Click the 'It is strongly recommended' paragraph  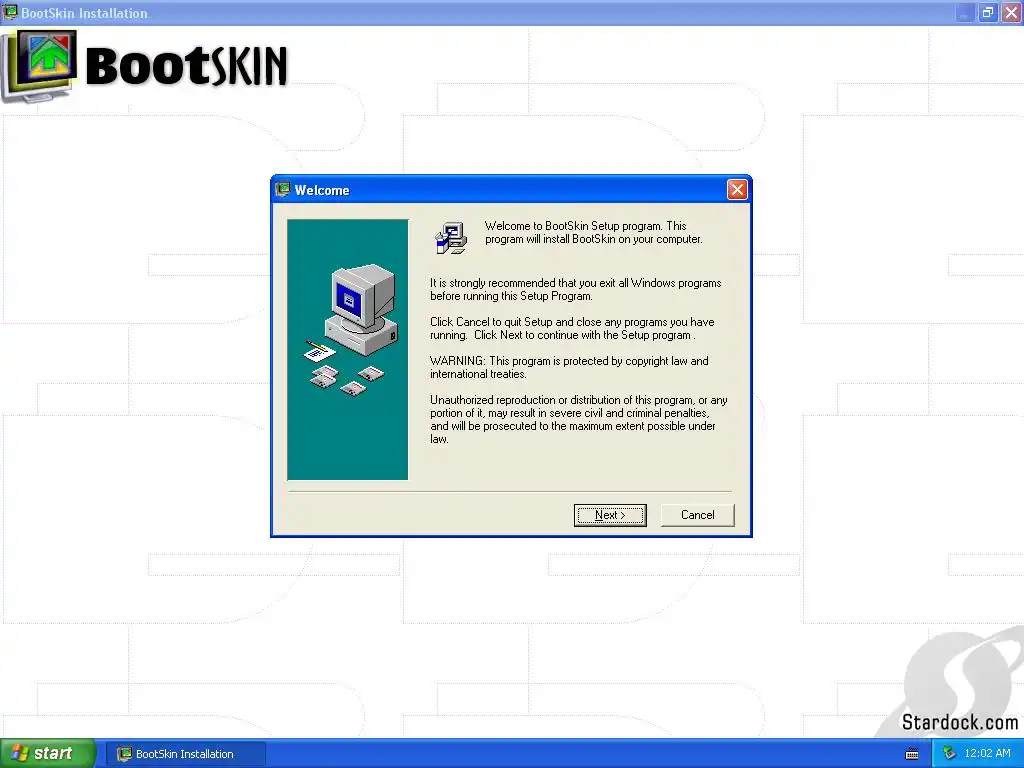coord(575,289)
